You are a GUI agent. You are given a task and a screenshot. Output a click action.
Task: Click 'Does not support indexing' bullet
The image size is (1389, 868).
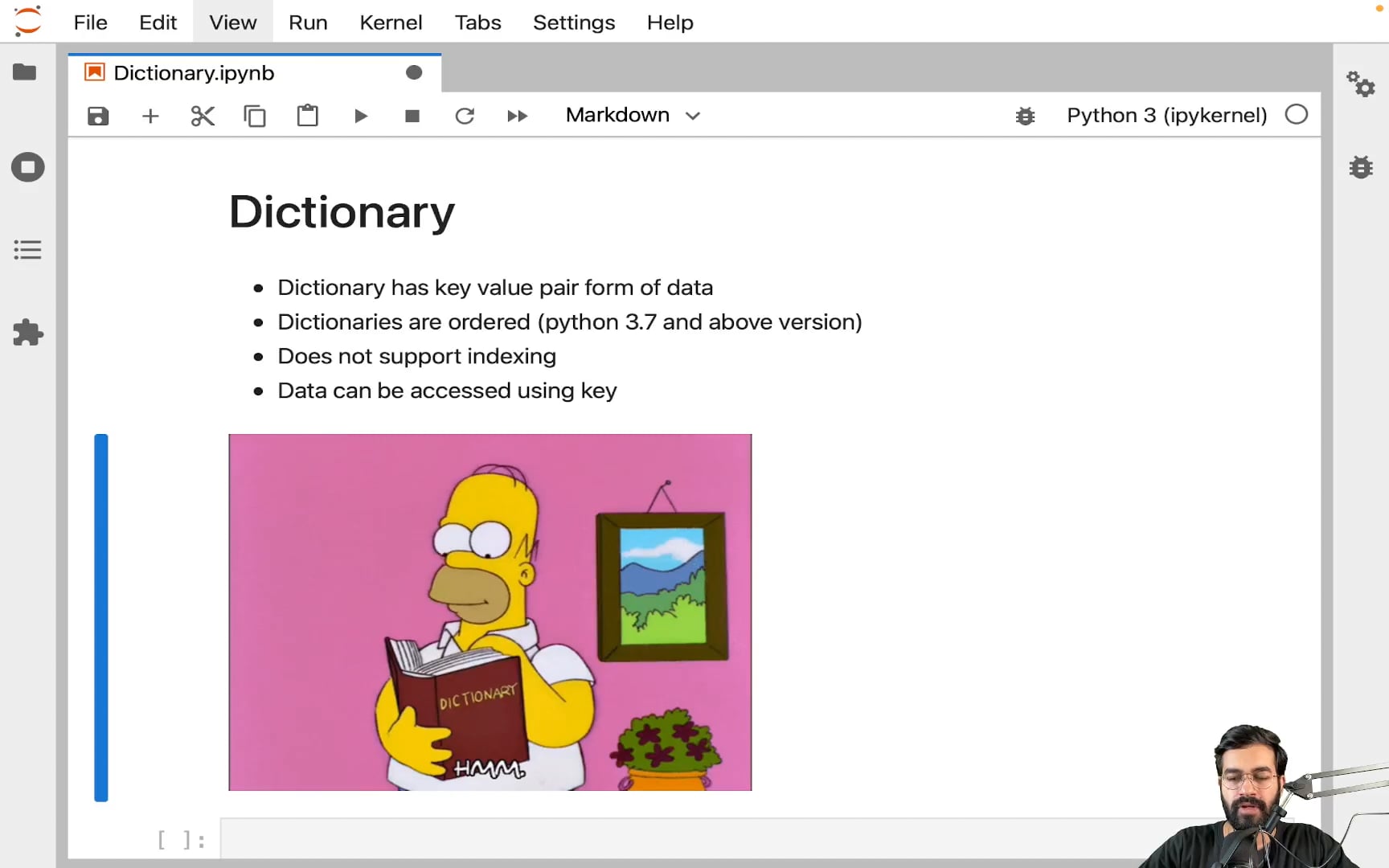(417, 356)
